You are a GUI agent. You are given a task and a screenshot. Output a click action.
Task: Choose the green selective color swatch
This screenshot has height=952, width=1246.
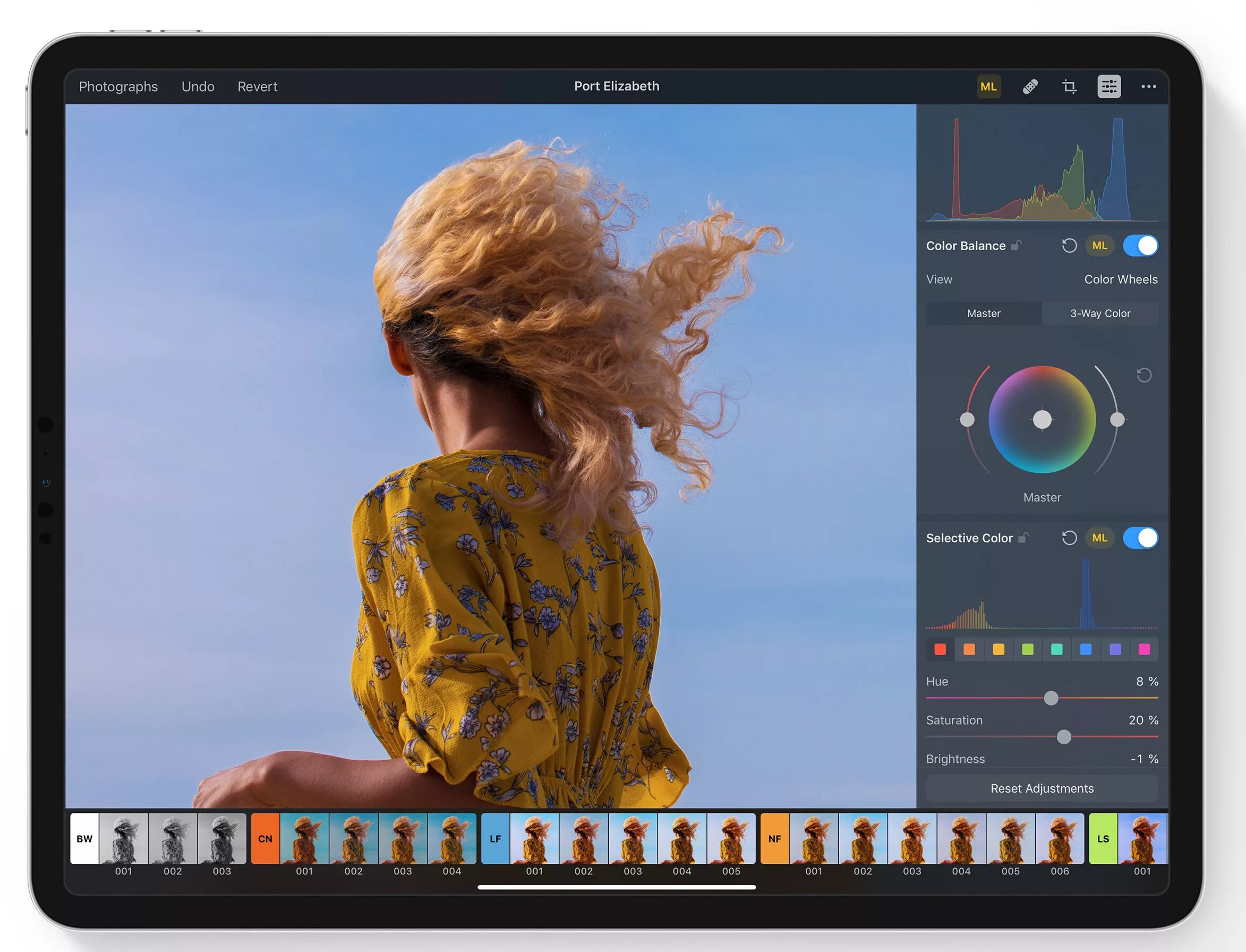[1027, 649]
